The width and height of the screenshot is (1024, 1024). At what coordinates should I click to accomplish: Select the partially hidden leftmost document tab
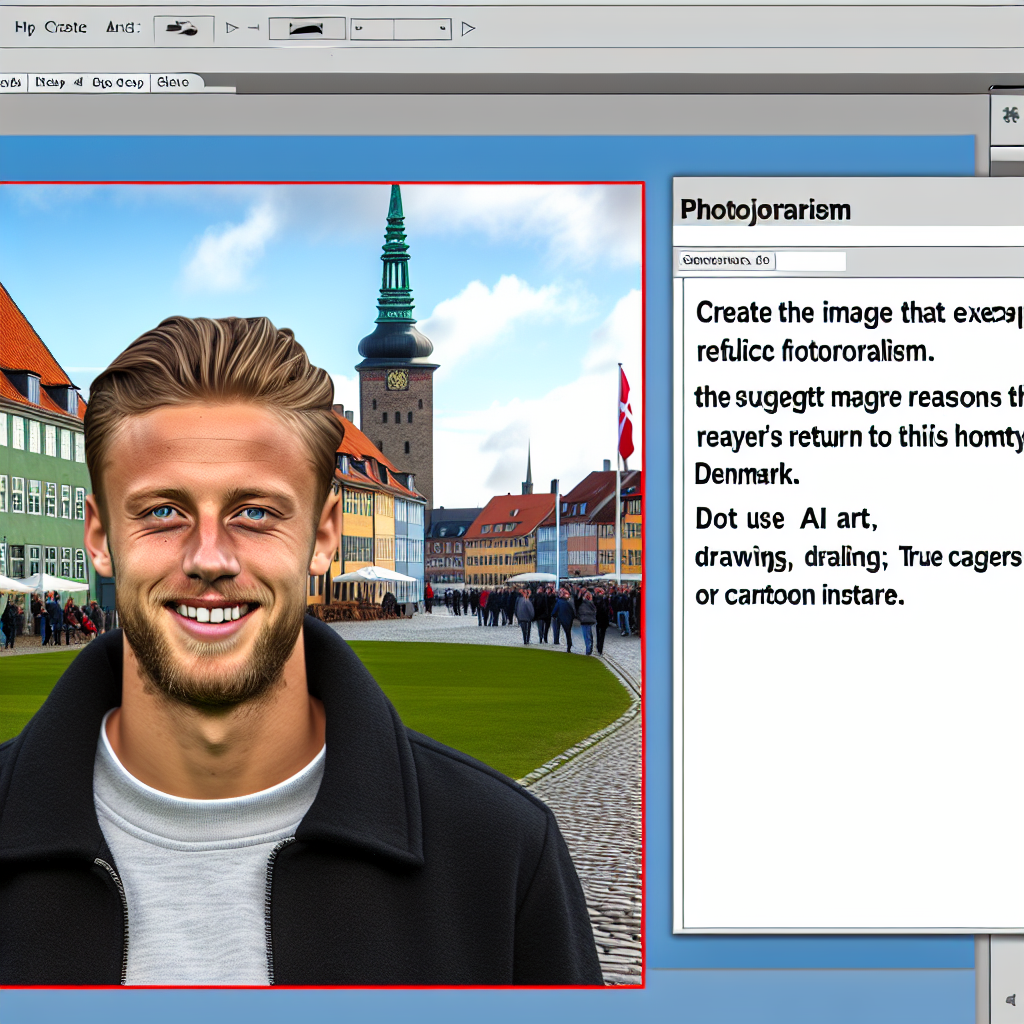coord(12,83)
